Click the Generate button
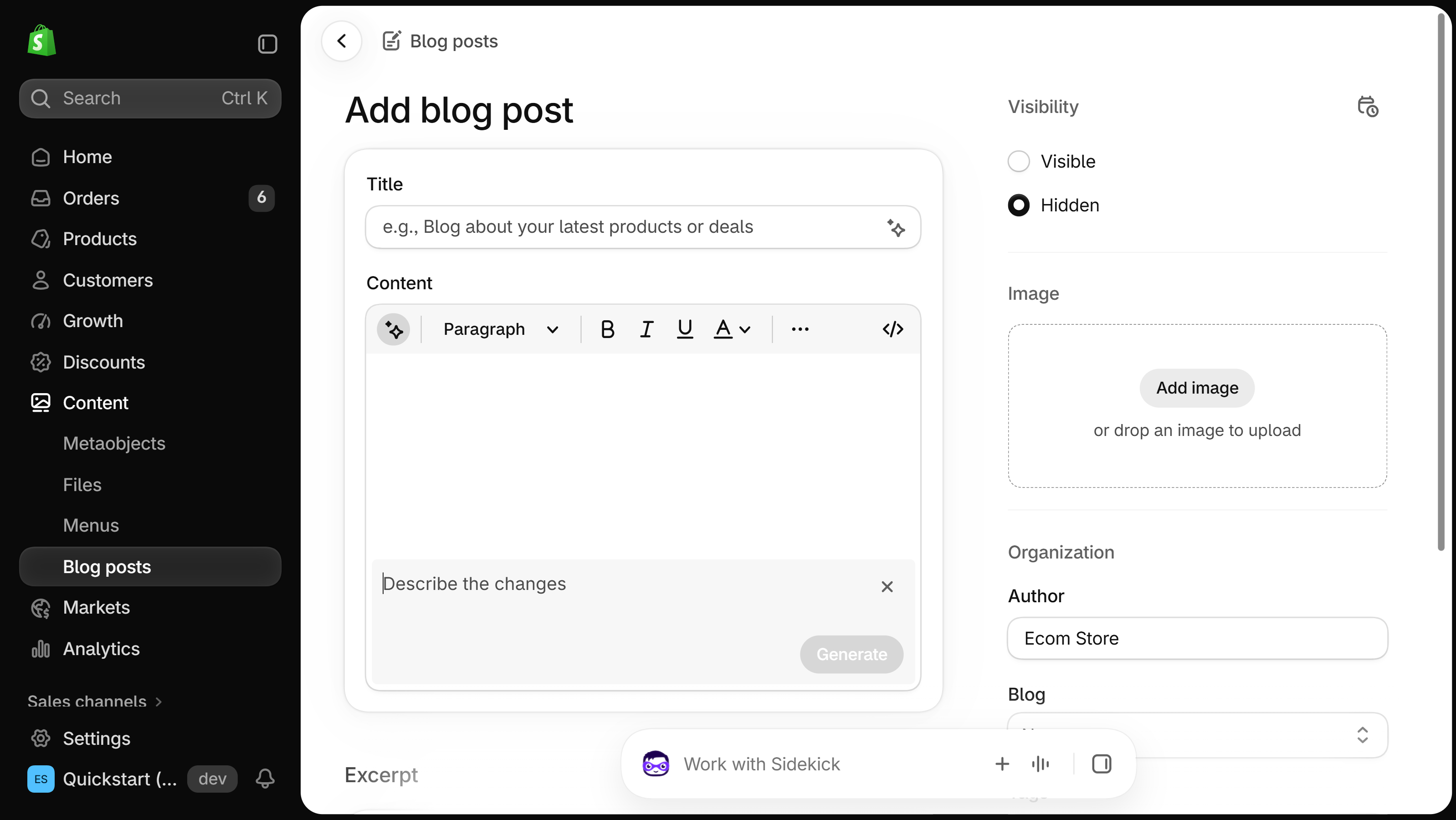Screen dimensions: 1456x820 851,655
